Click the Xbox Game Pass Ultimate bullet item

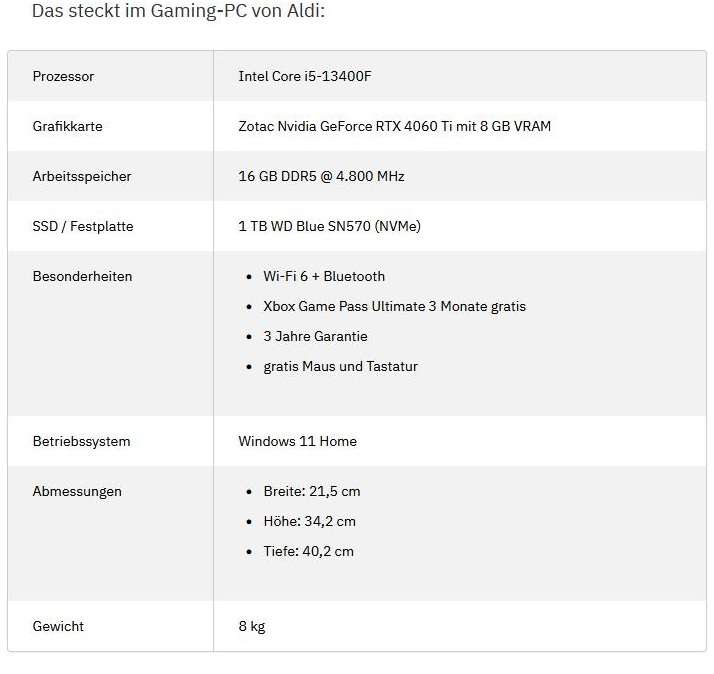pos(394,306)
